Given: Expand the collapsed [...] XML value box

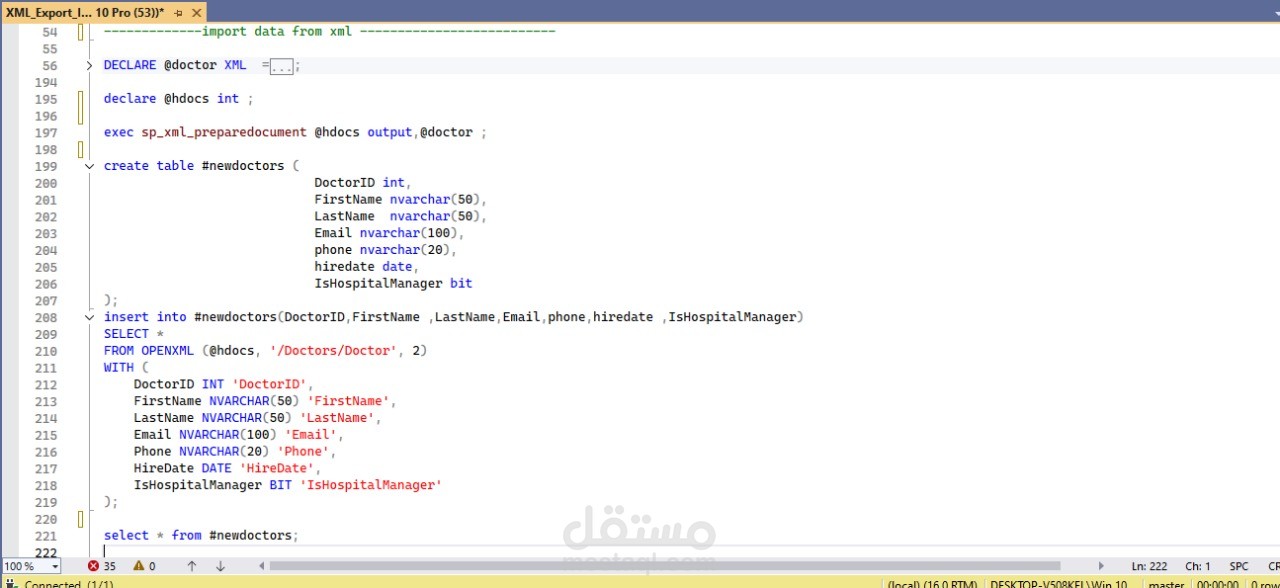Looking at the screenshot, I should point(282,66).
